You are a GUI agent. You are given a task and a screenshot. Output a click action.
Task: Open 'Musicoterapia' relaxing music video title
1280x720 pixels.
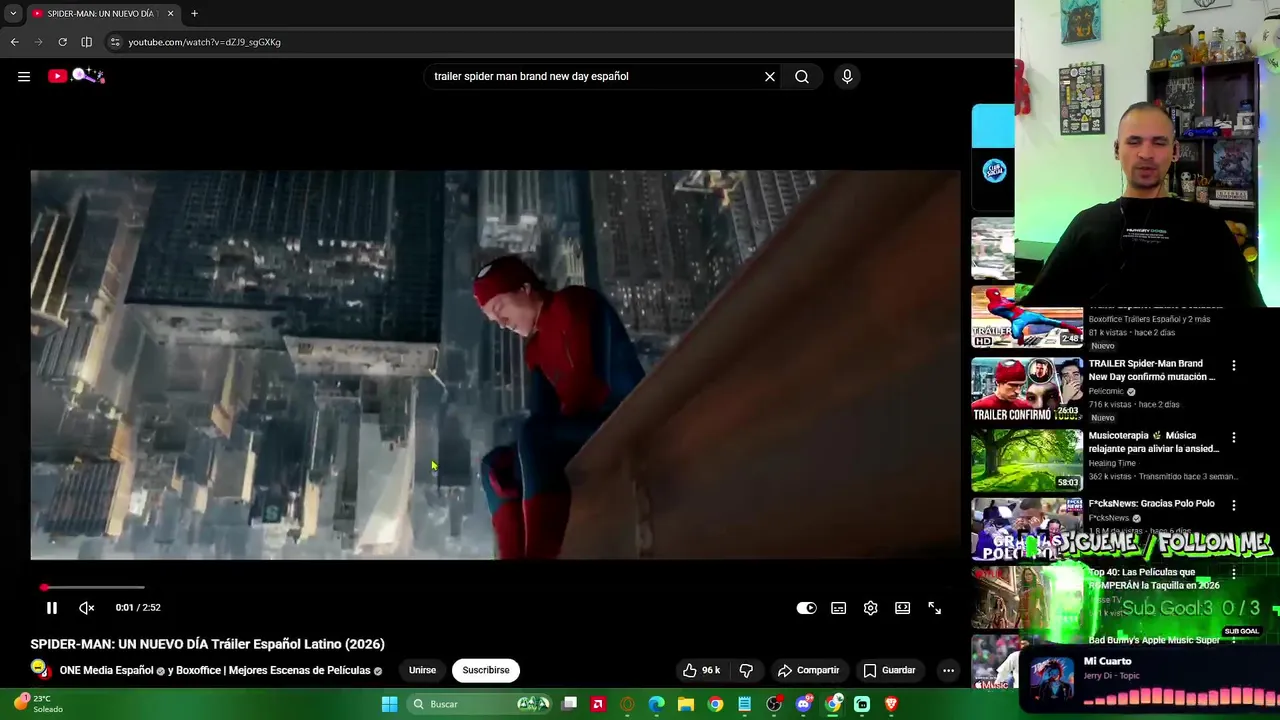tap(1153, 442)
